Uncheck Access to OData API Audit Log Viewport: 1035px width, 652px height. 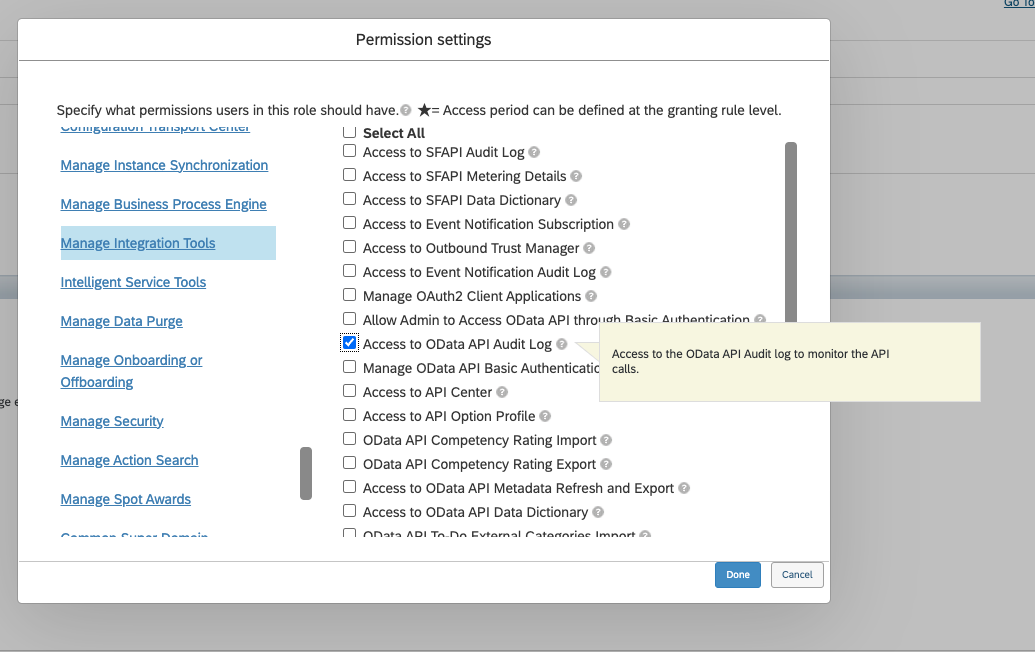(349, 343)
